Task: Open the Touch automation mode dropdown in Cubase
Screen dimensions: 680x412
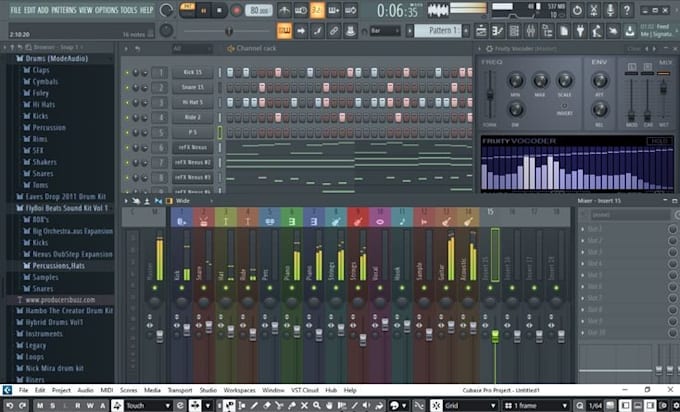Action: 147,405
